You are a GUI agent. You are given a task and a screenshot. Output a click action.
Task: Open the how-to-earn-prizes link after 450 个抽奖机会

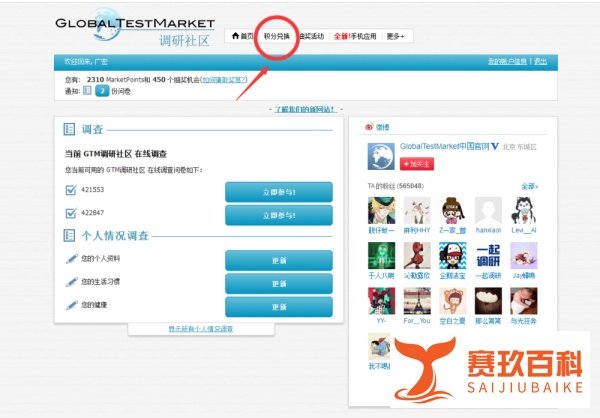pos(224,80)
